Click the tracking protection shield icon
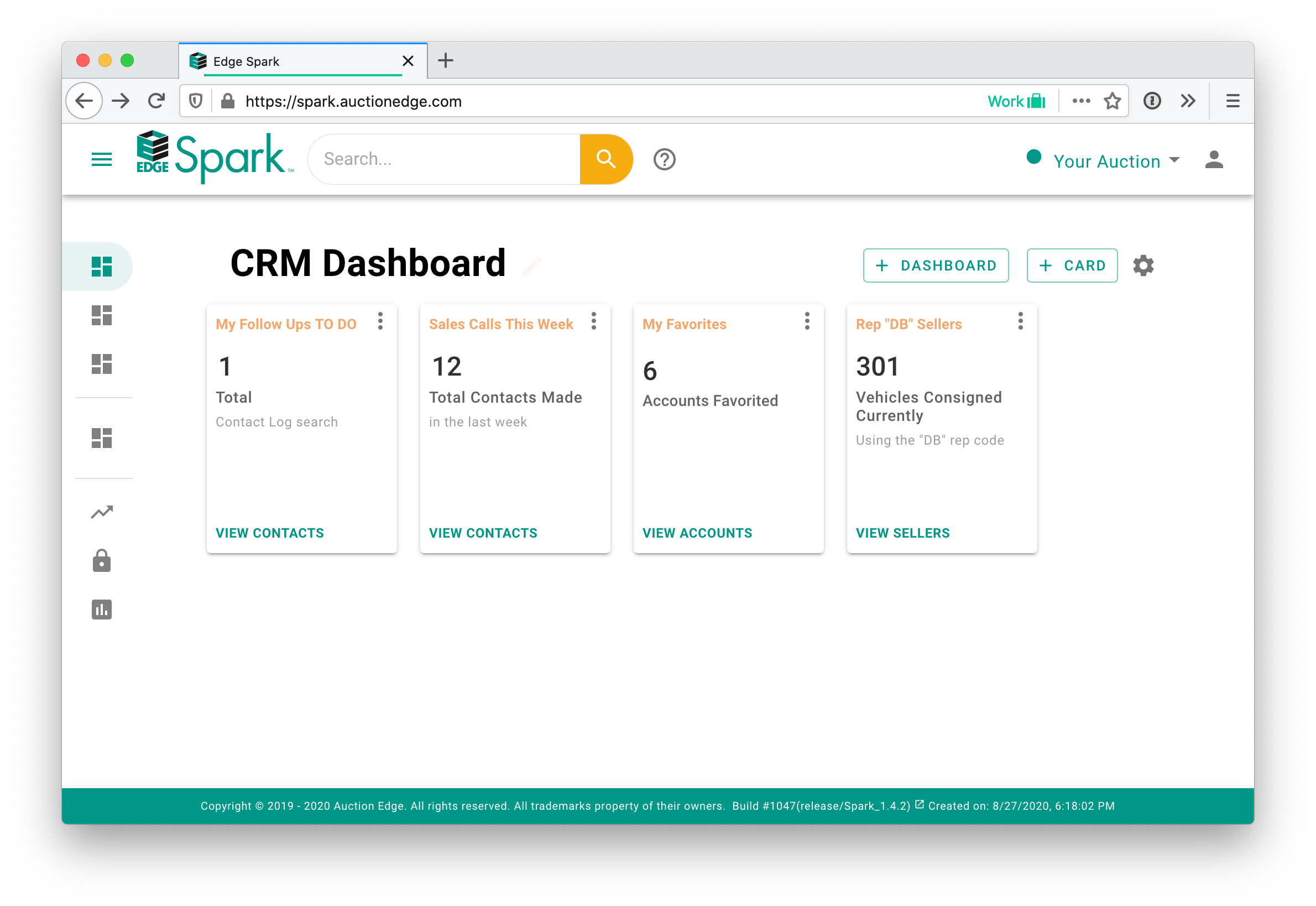Viewport: 1316px width, 906px height. (195, 101)
